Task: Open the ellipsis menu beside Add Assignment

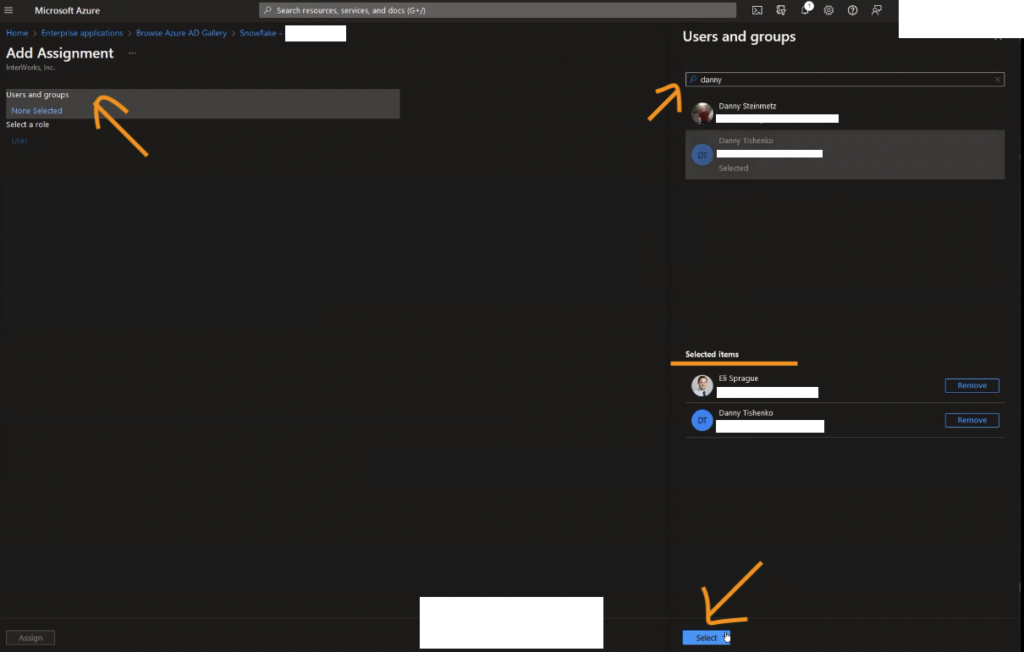Action: coord(131,53)
